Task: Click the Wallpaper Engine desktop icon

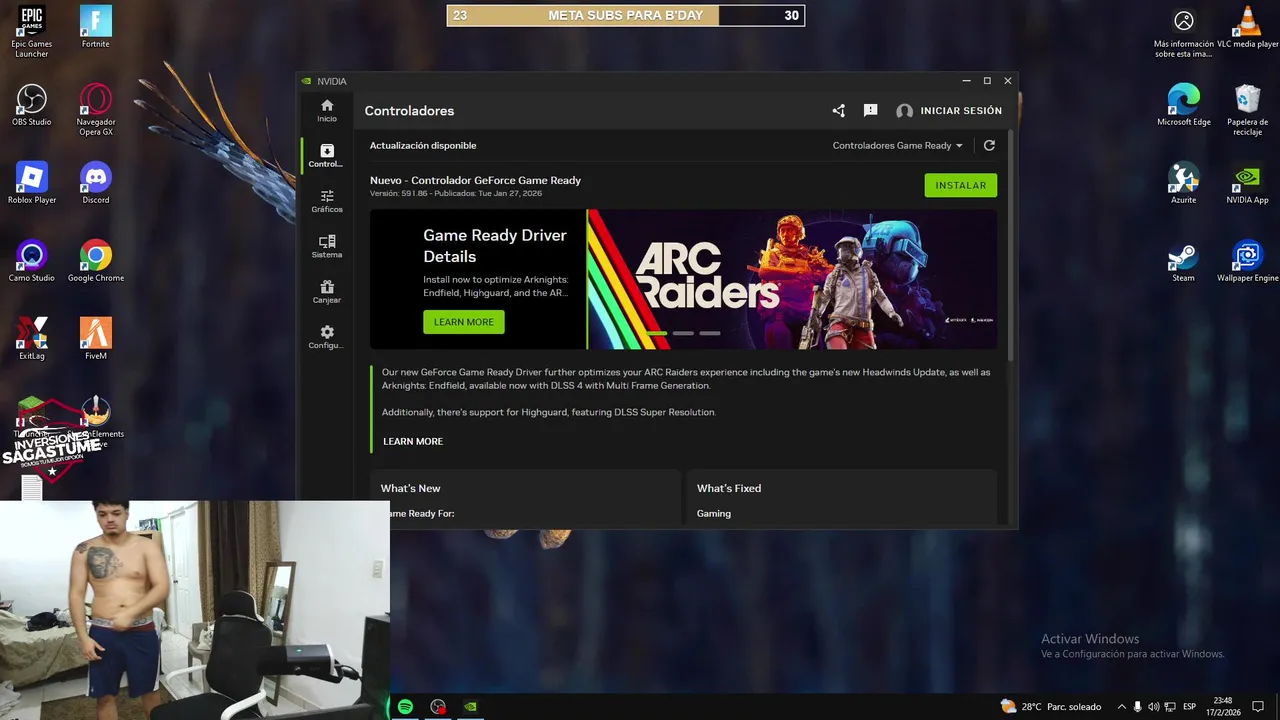Action: (x=1248, y=260)
